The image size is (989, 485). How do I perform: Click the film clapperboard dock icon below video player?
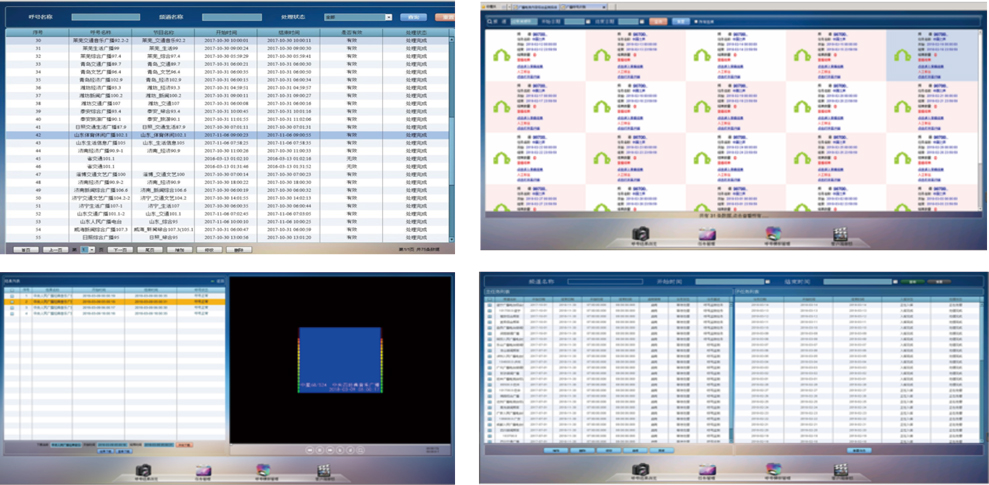pyautogui.click(x=324, y=470)
